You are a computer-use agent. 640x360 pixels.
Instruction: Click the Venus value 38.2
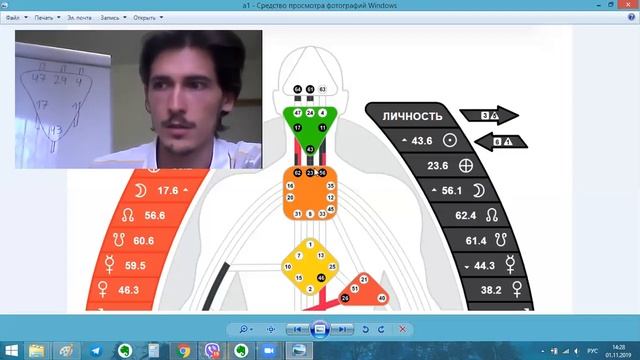point(491,290)
